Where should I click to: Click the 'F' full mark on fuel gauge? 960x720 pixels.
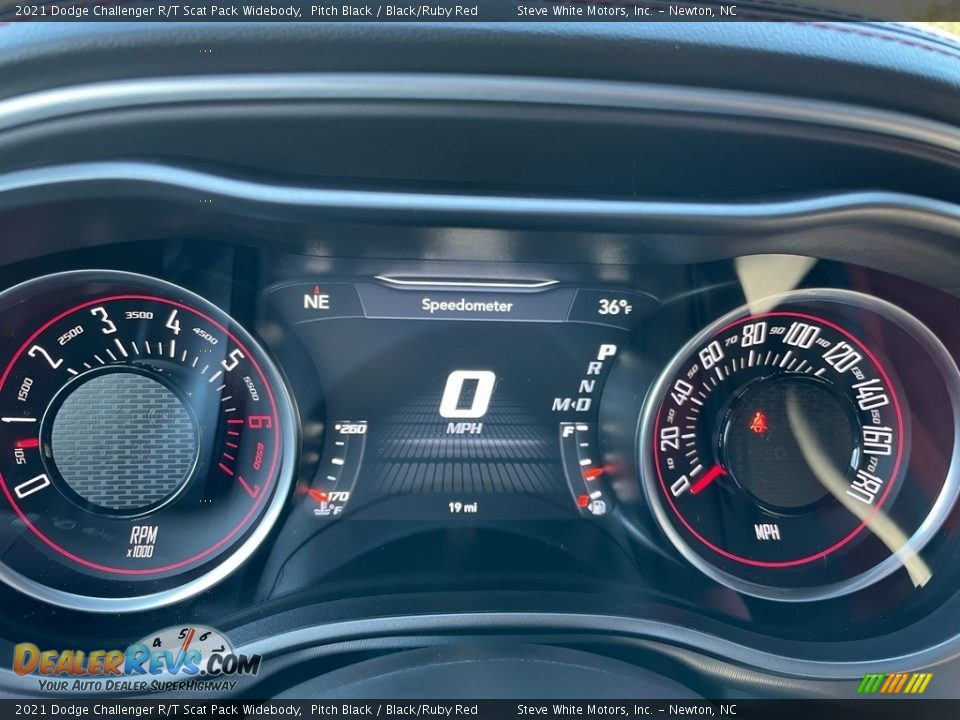coord(568,432)
